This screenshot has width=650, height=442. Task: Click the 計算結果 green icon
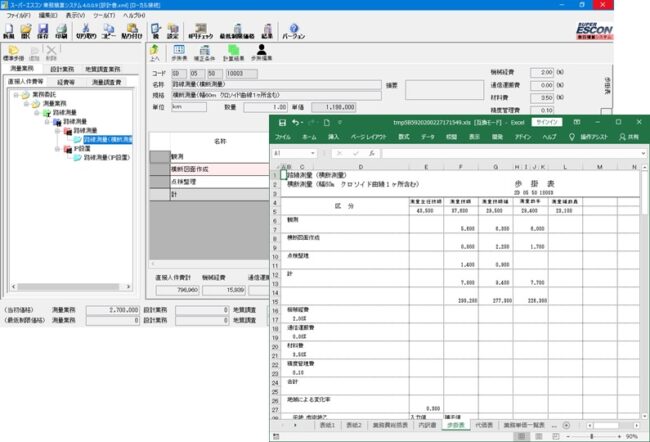[233, 53]
